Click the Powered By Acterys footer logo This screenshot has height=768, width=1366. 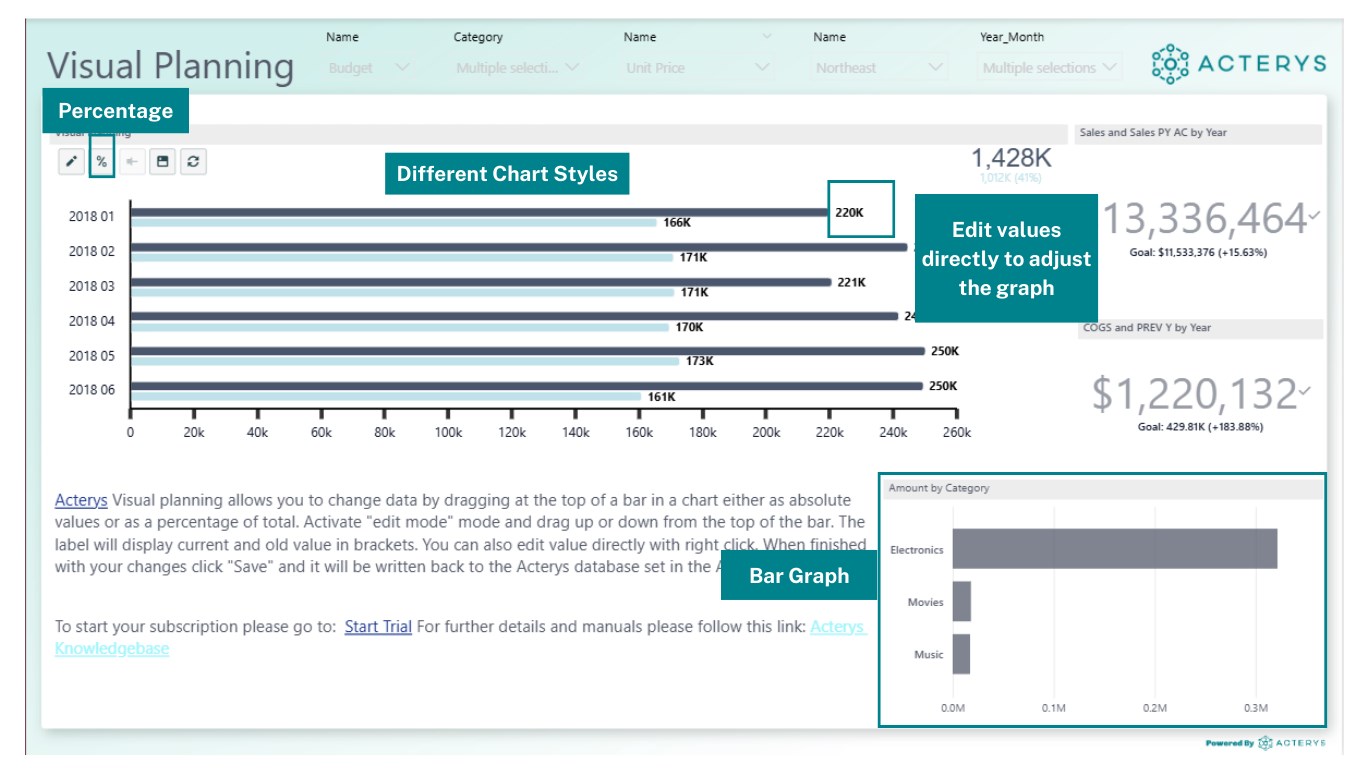(x=1265, y=743)
